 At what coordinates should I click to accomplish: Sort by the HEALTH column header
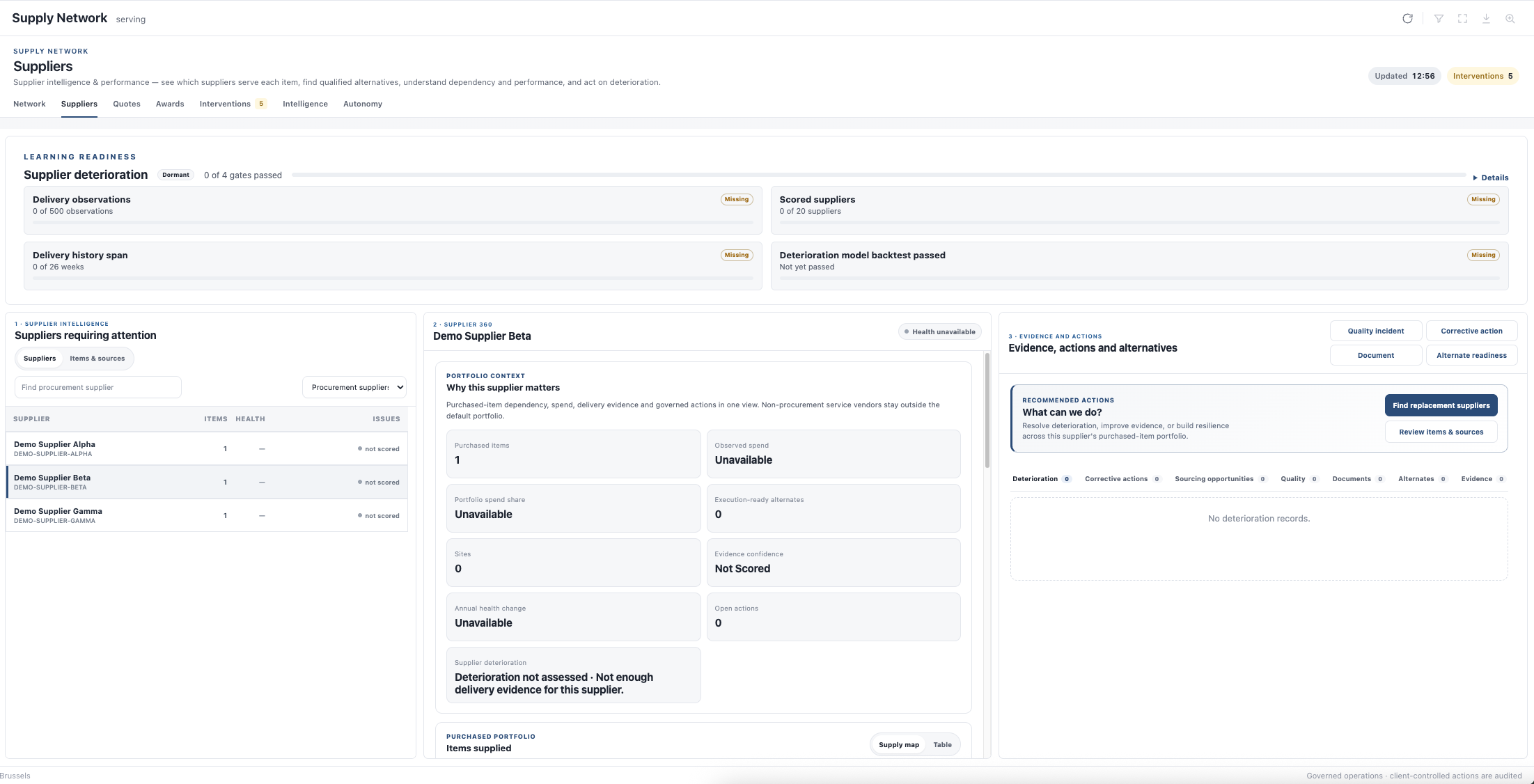(250, 419)
